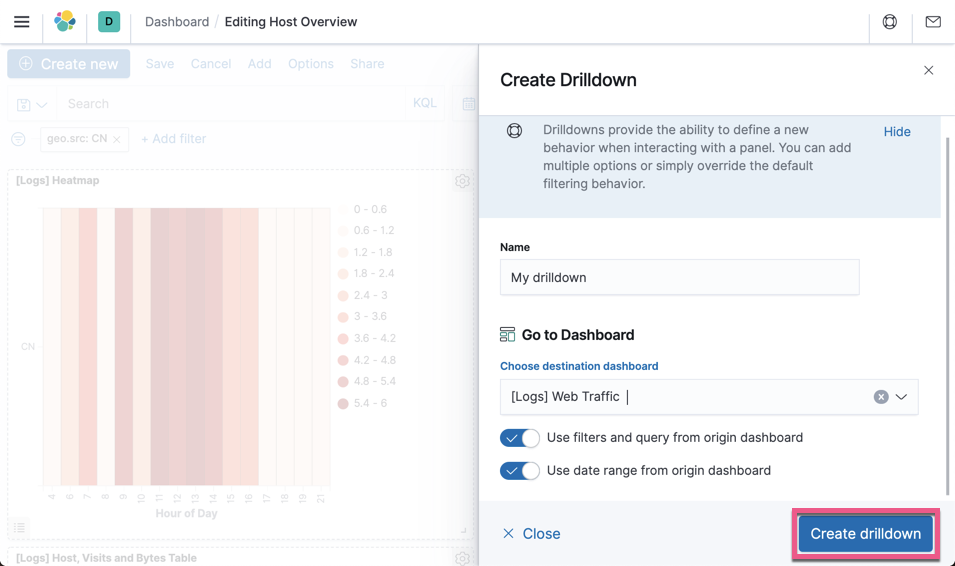Image resolution: width=955 pixels, height=566 pixels.
Task: Click the Choose destination dashboard label
Action: pos(579,366)
